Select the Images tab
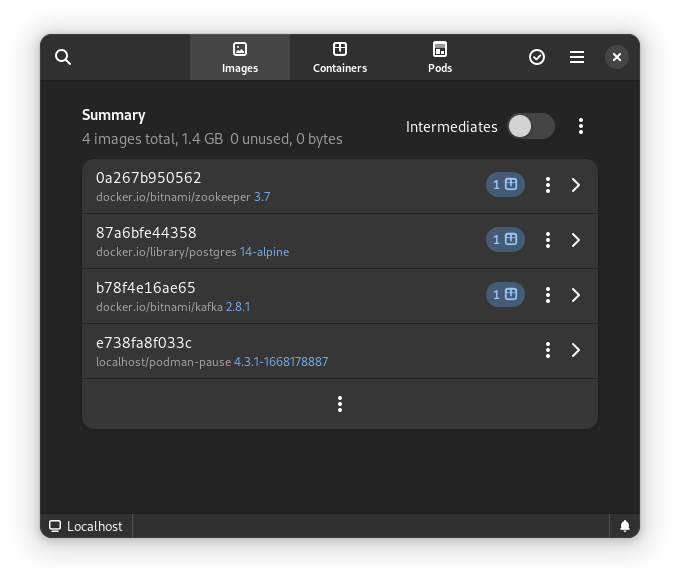 tap(240, 57)
